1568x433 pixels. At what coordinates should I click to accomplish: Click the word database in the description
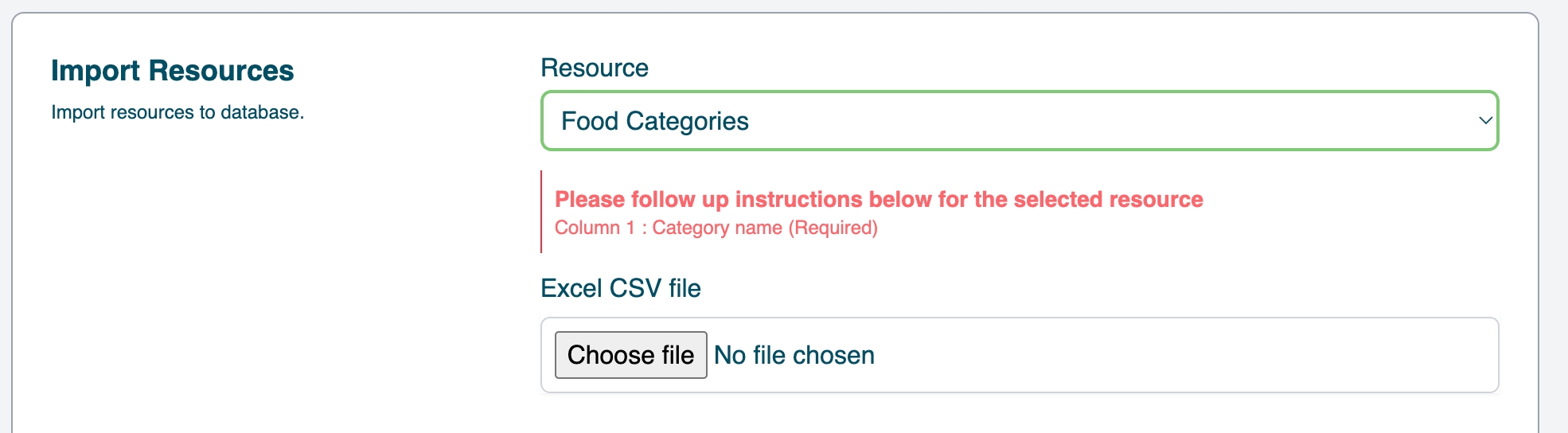coord(260,112)
